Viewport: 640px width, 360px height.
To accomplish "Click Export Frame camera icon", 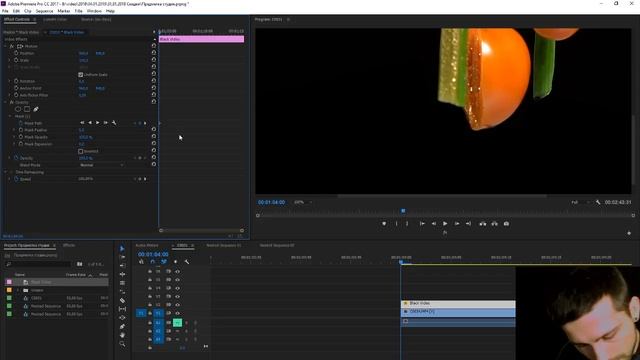I will click(506, 224).
